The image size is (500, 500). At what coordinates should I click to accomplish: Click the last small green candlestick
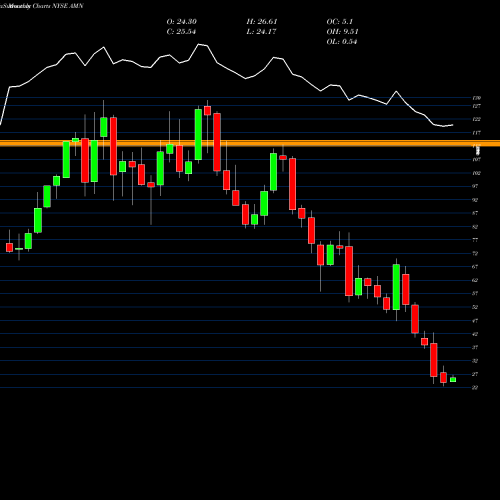pos(453,379)
